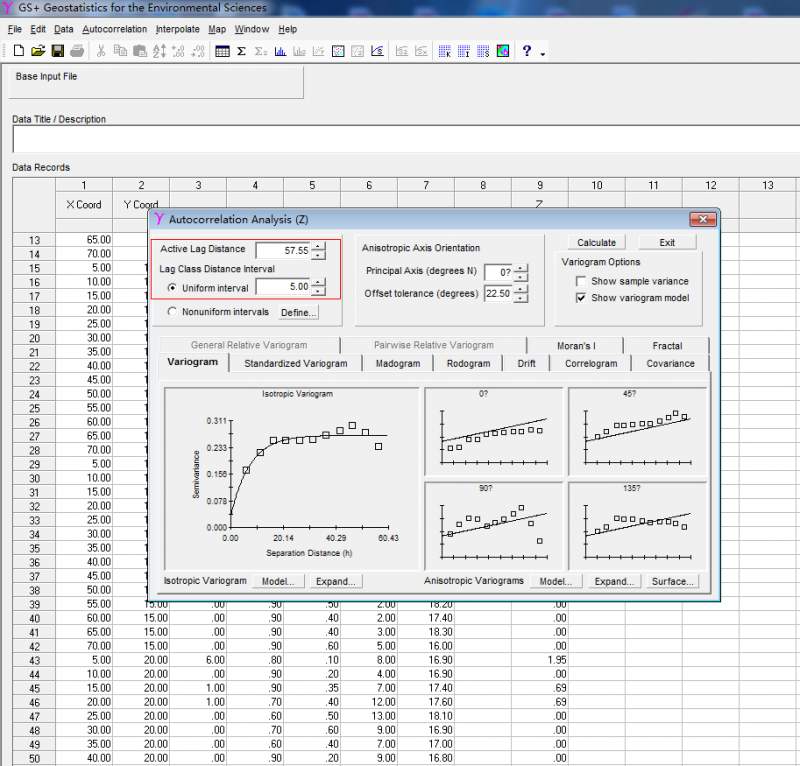Click the Open folder toolbar icon

point(38,51)
